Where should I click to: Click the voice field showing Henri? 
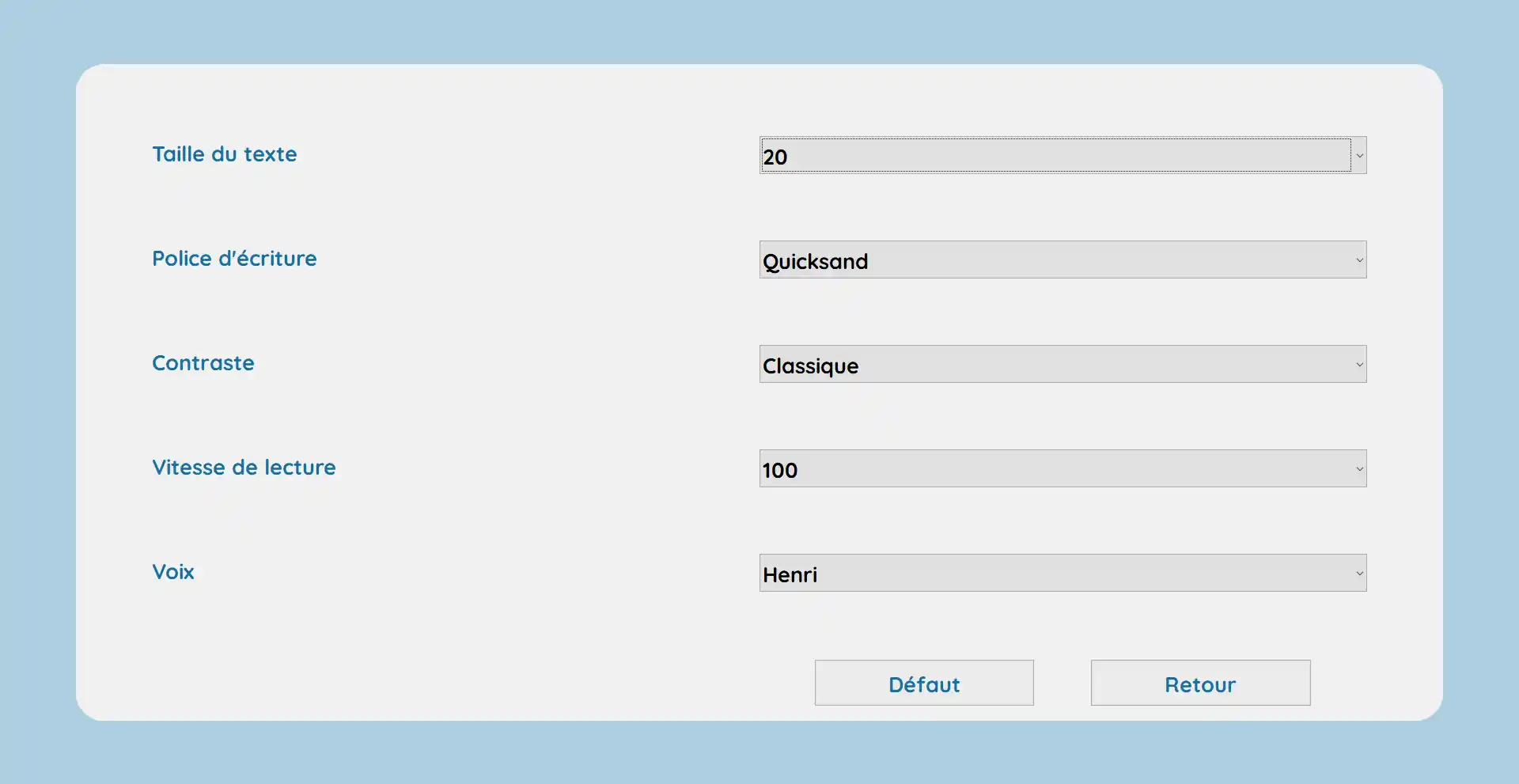(x=1055, y=574)
